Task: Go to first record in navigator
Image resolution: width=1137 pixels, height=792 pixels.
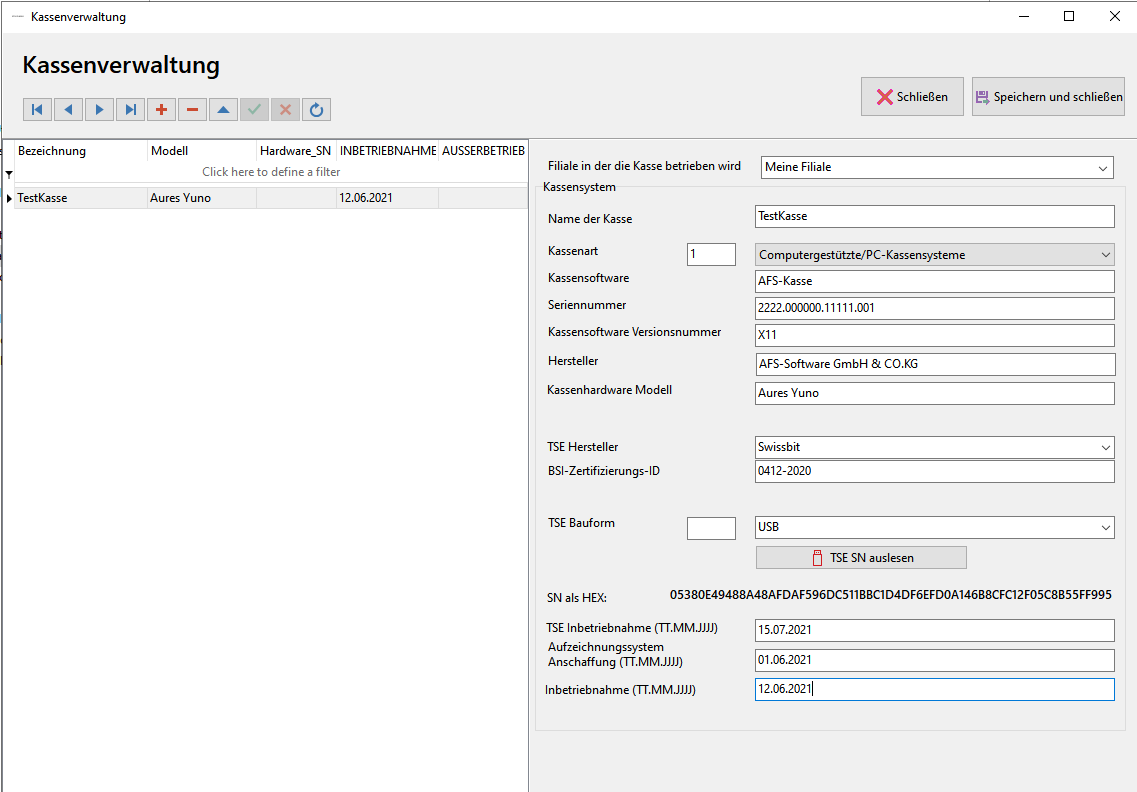Action: click(x=37, y=110)
